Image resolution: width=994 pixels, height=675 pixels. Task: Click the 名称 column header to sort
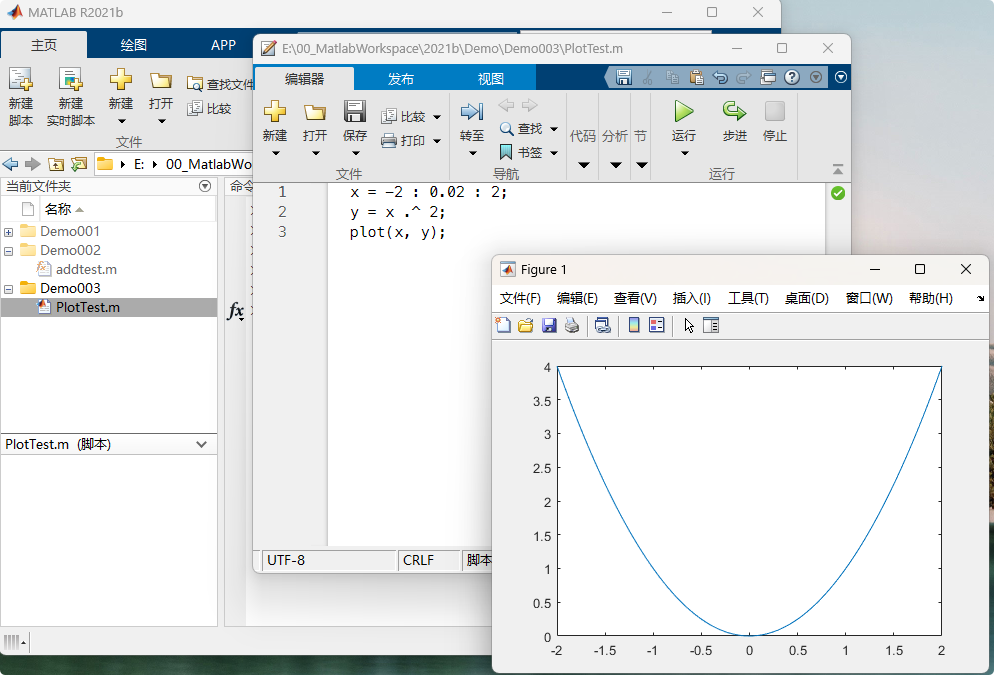(x=58, y=209)
